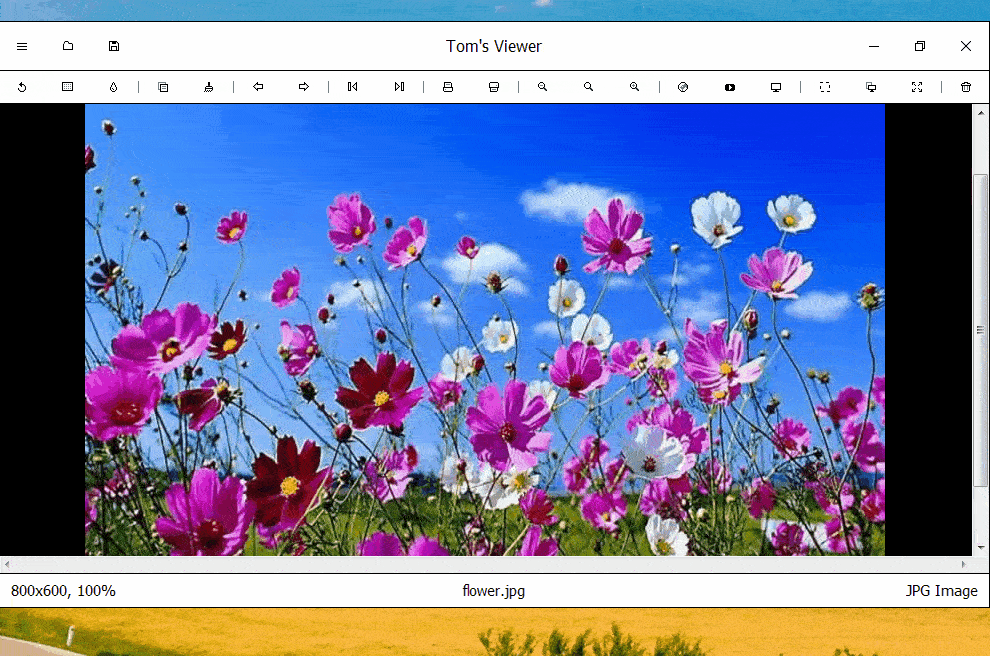Click the rotate/undo arrow icon

pyautogui.click(x=22, y=87)
